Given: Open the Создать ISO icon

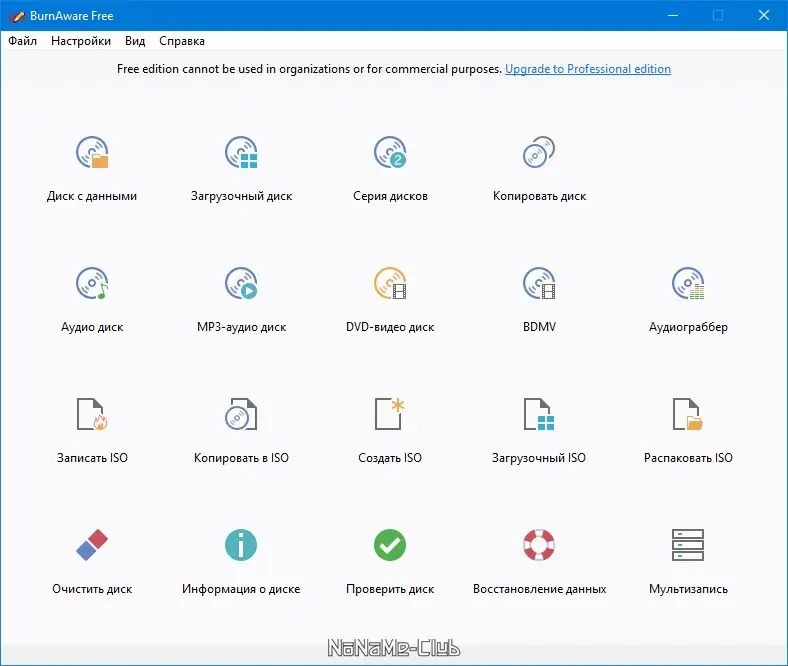Looking at the screenshot, I should click(x=390, y=414).
